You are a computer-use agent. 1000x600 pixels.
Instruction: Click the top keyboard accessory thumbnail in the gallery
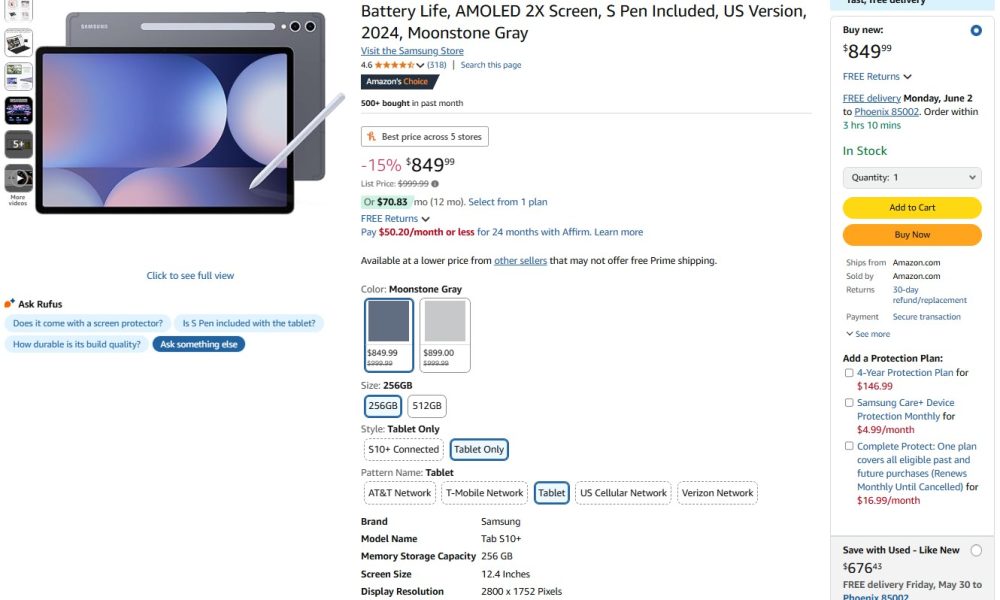pyautogui.click(x=18, y=42)
